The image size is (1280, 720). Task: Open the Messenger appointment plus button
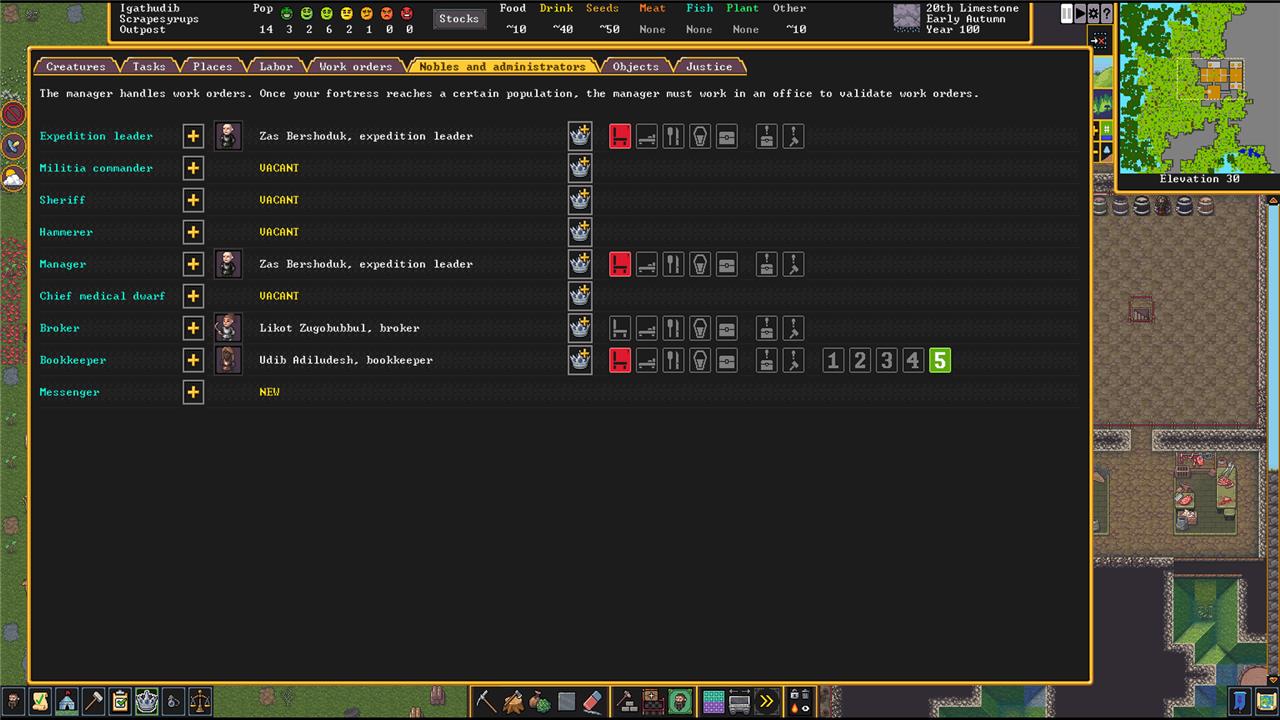coord(193,392)
